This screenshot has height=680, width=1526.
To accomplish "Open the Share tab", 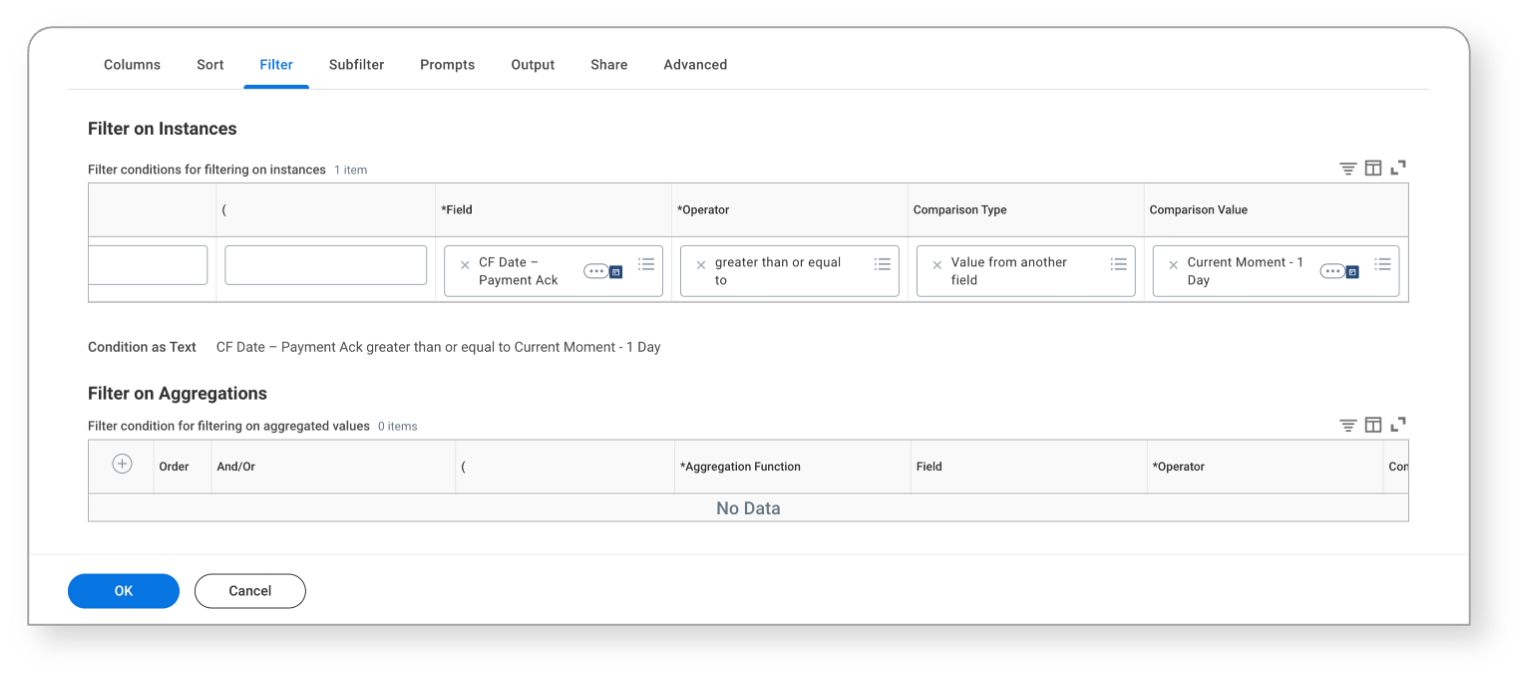I will tap(609, 65).
